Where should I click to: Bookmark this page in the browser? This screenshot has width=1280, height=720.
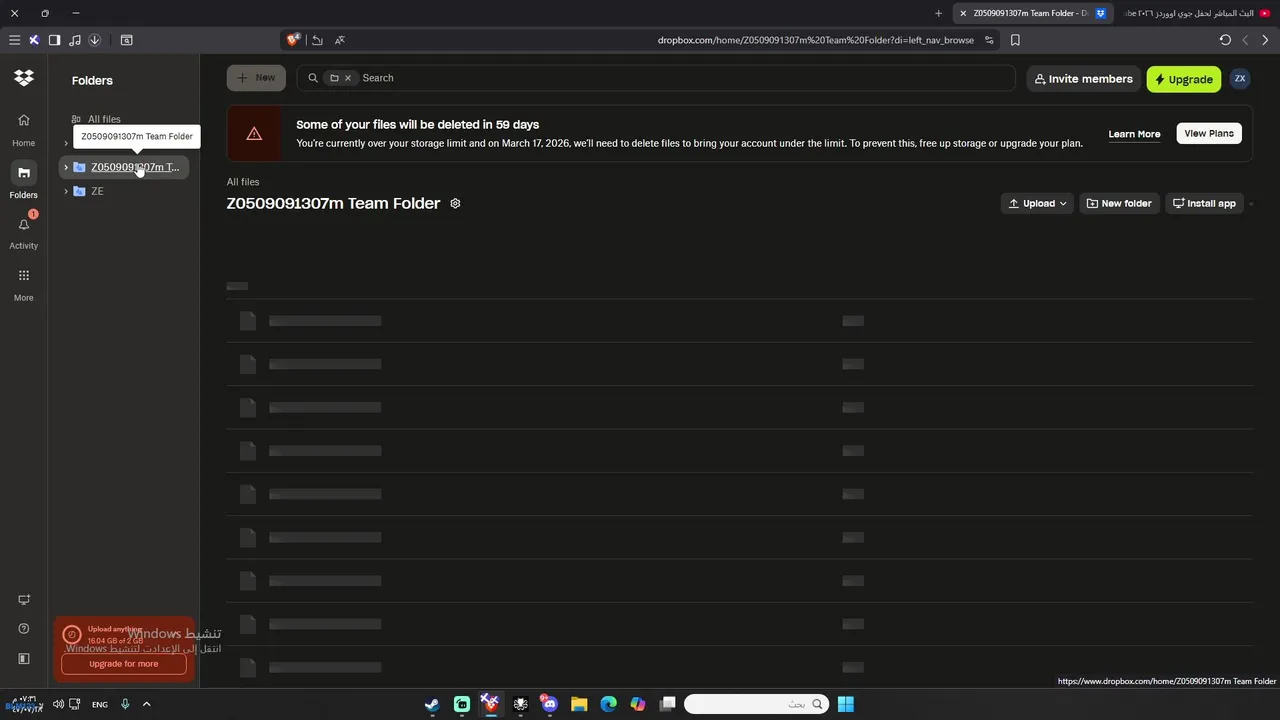point(1015,40)
